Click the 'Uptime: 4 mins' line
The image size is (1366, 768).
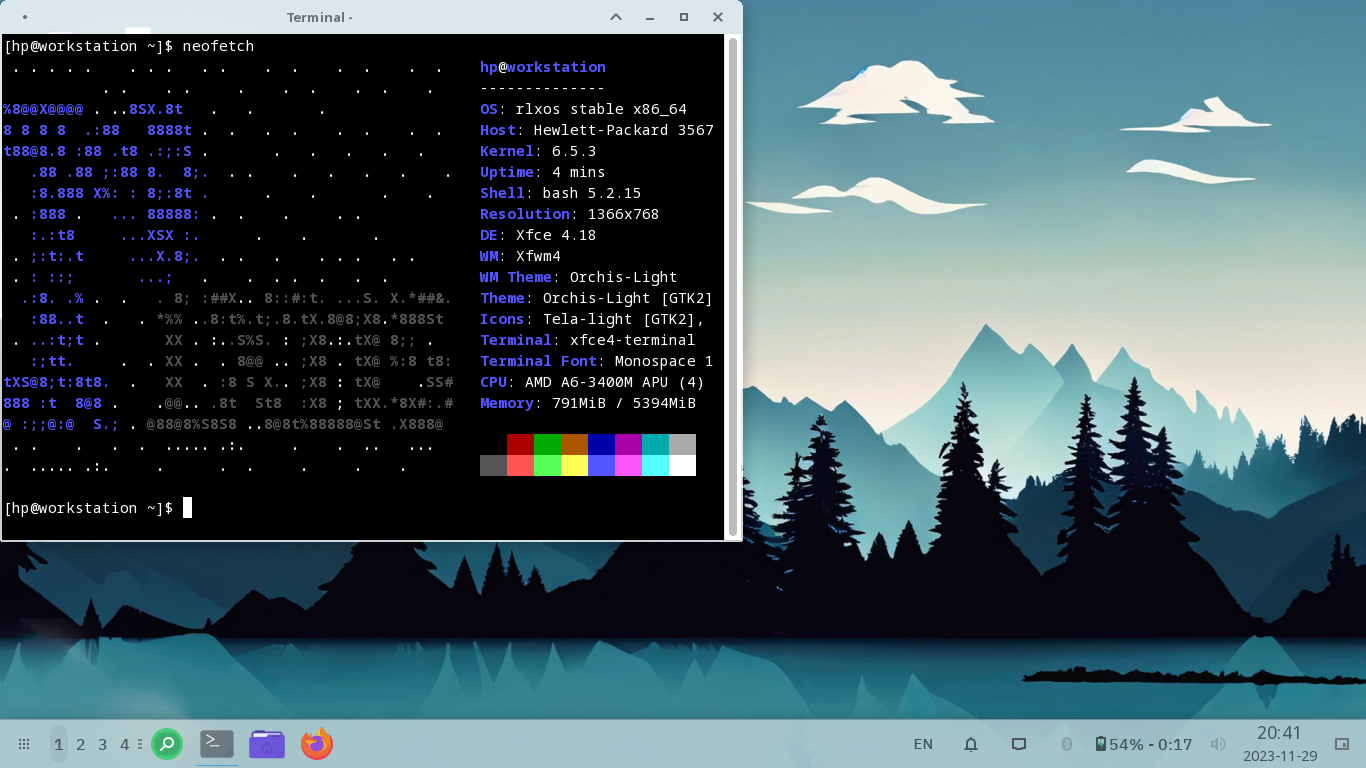pos(543,172)
